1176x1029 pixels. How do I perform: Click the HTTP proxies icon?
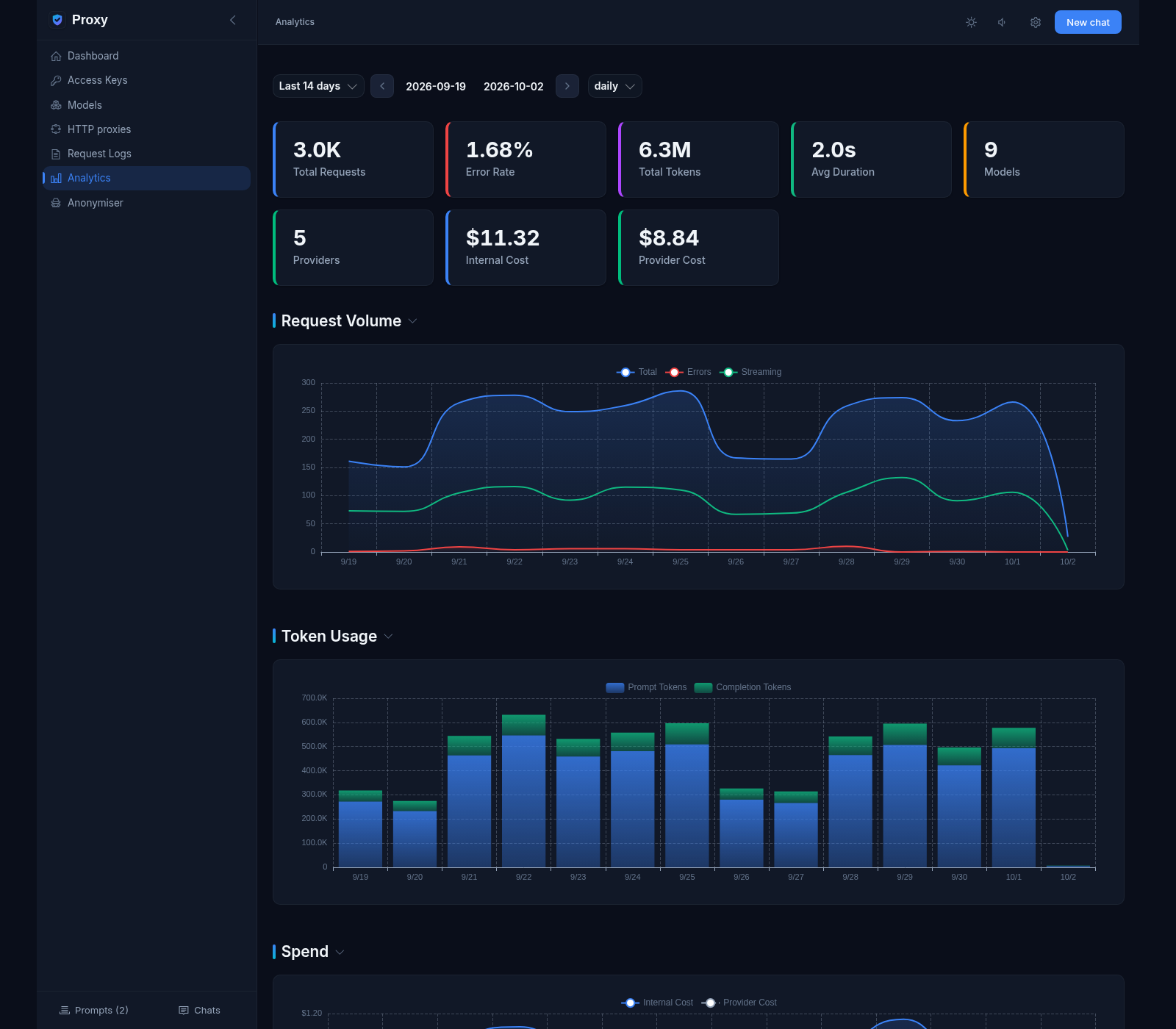(x=56, y=129)
